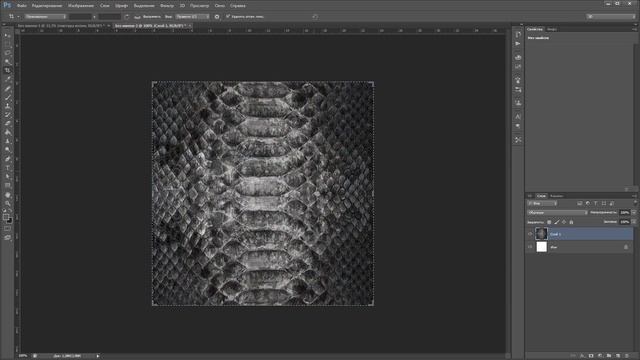Open the 'Фильтр' menu
Image resolution: width=640 pixels, height=360 pixels.
[x=167, y=6]
